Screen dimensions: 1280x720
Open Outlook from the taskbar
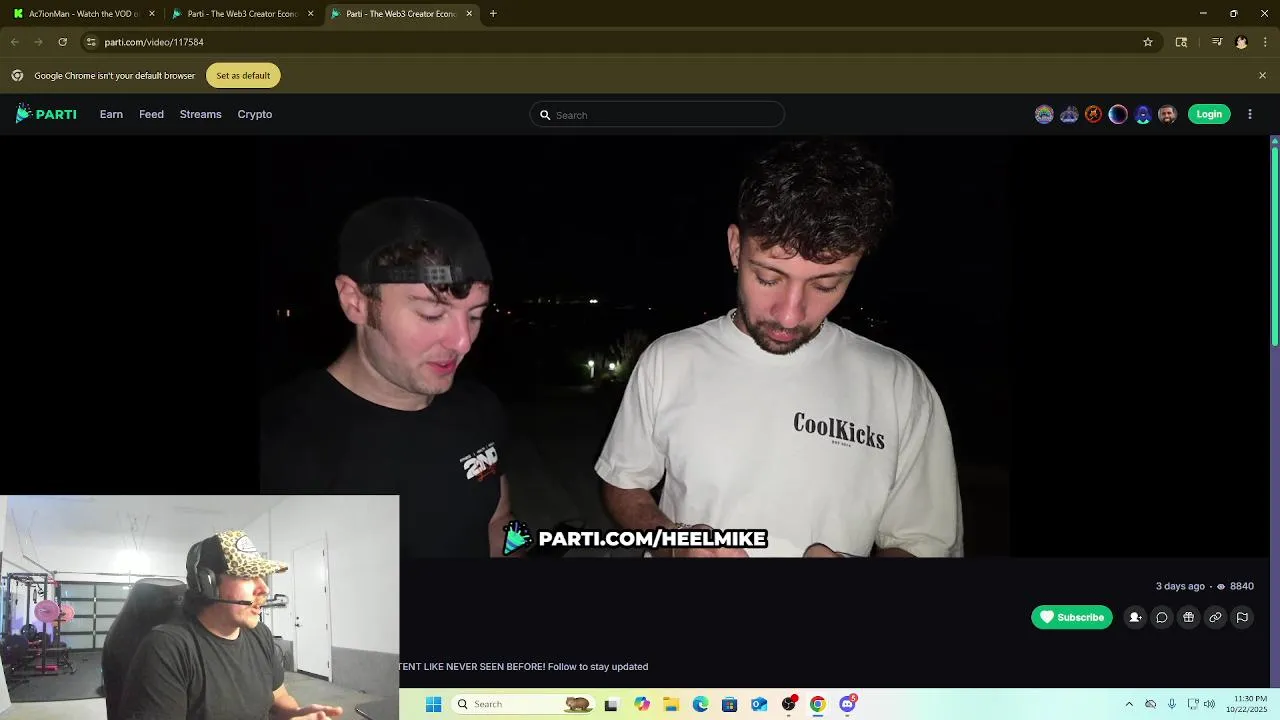point(759,704)
